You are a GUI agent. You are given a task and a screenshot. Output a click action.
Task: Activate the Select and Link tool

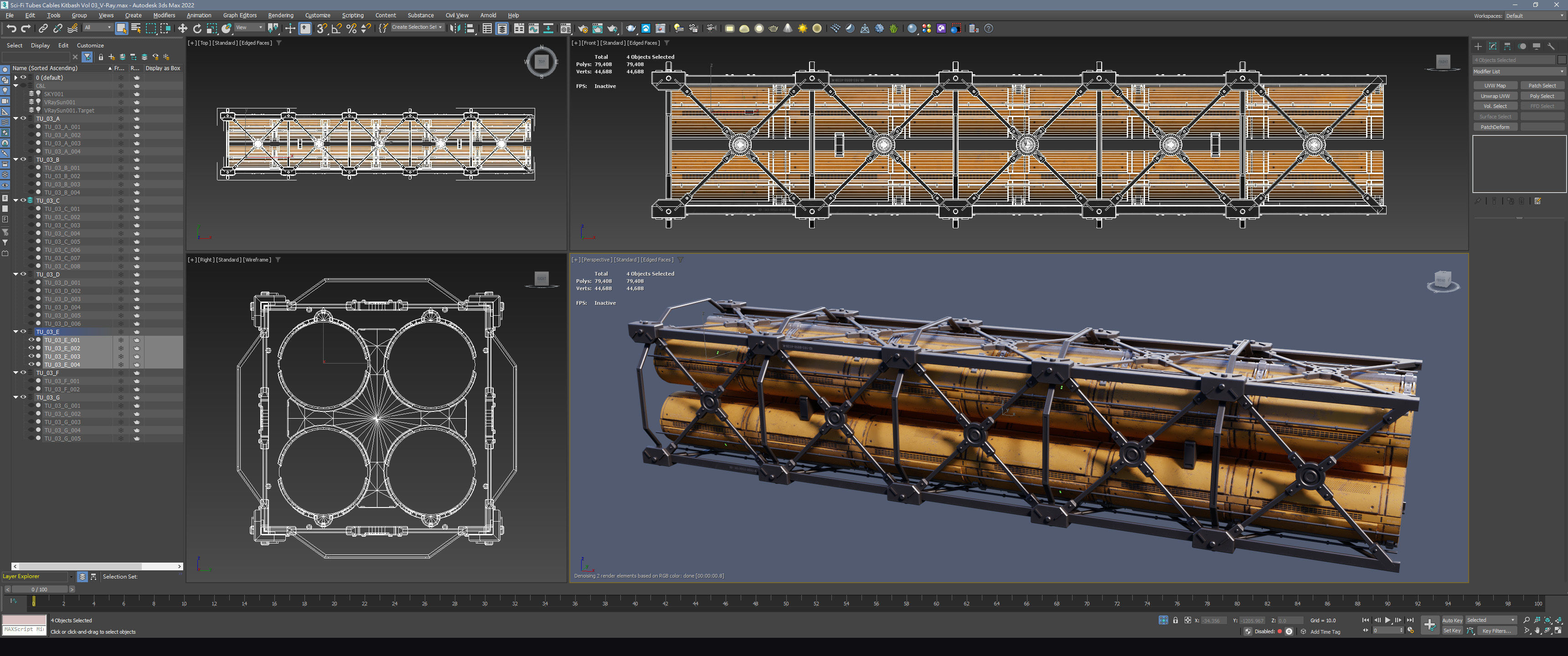click(43, 29)
